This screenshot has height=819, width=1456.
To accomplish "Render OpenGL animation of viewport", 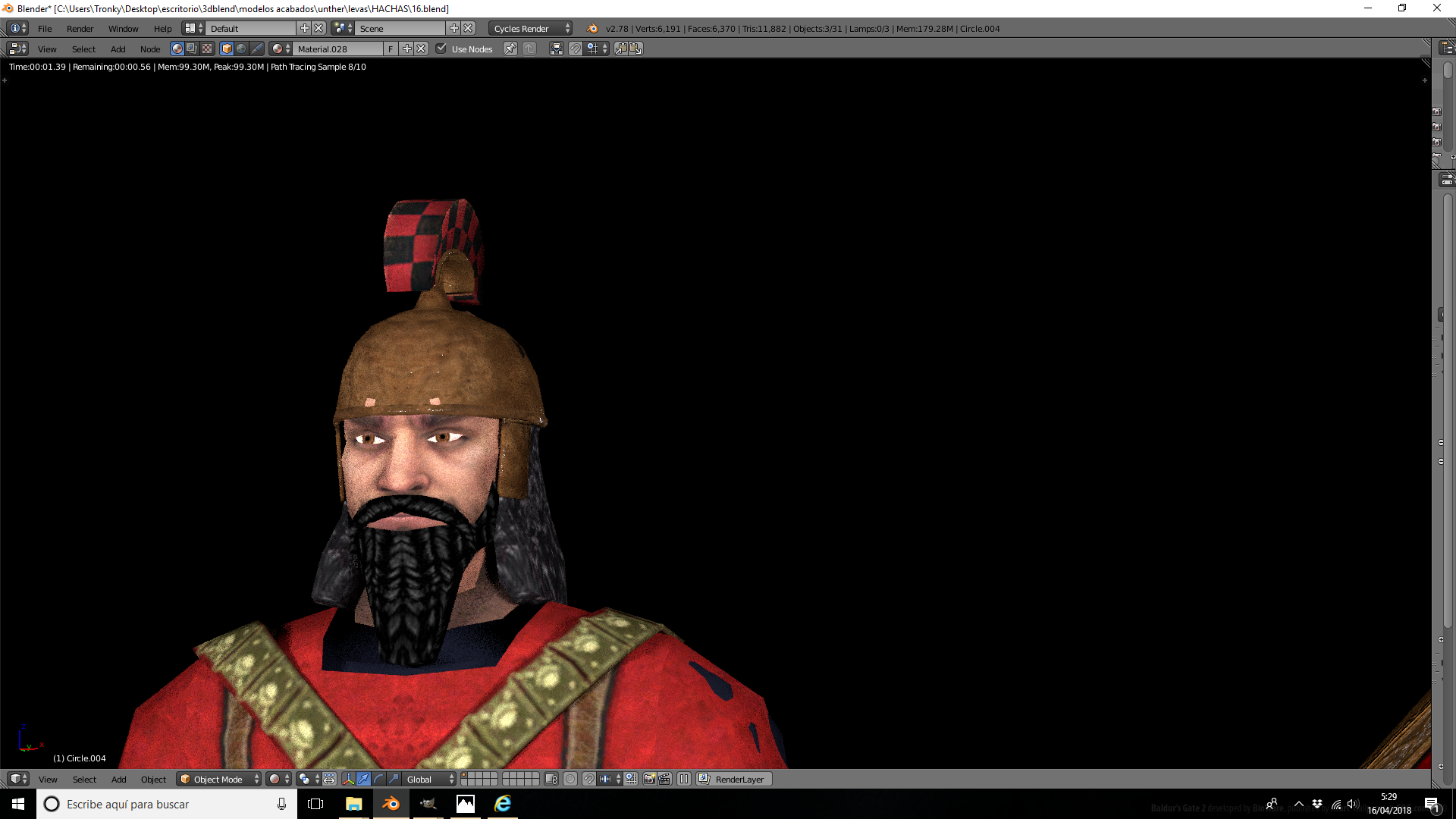I will pyautogui.click(x=664, y=779).
